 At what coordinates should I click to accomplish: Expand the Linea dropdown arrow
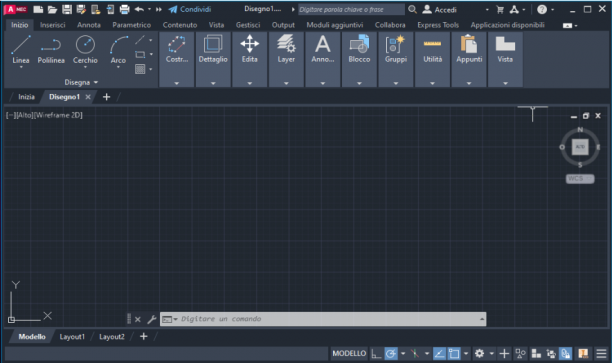pos(21,68)
